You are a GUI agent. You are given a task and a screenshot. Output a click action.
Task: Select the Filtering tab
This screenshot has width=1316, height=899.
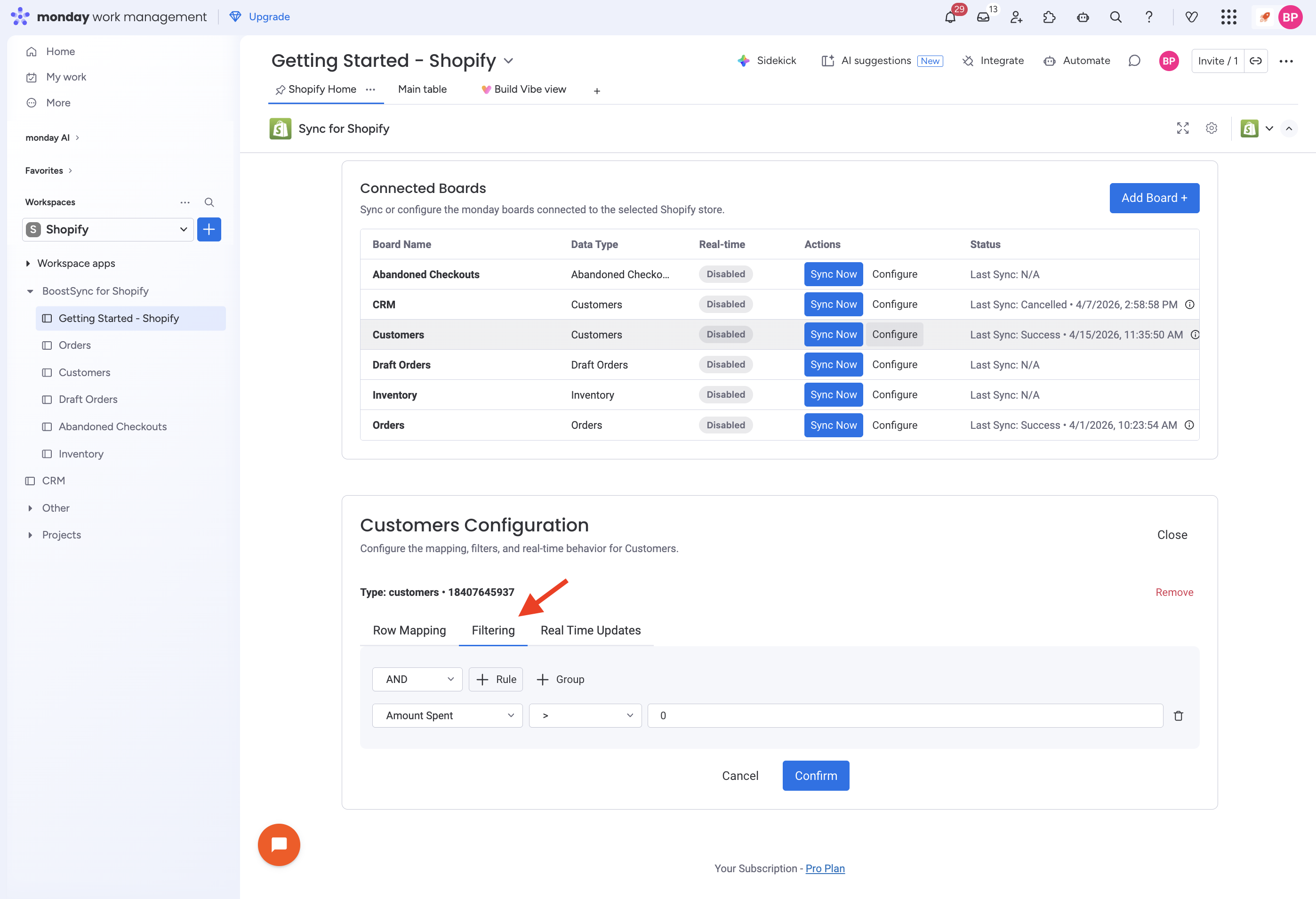coord(493,630)
